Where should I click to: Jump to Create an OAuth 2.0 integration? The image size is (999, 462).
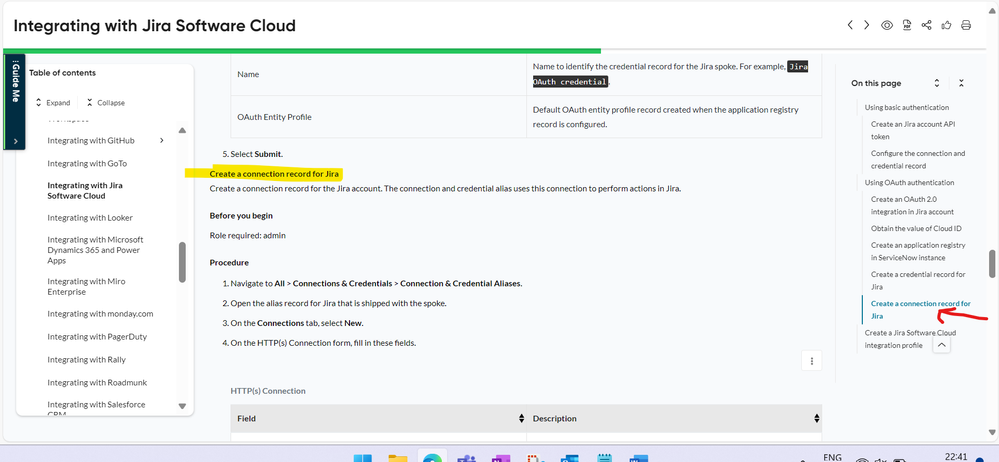pos(912,205)
